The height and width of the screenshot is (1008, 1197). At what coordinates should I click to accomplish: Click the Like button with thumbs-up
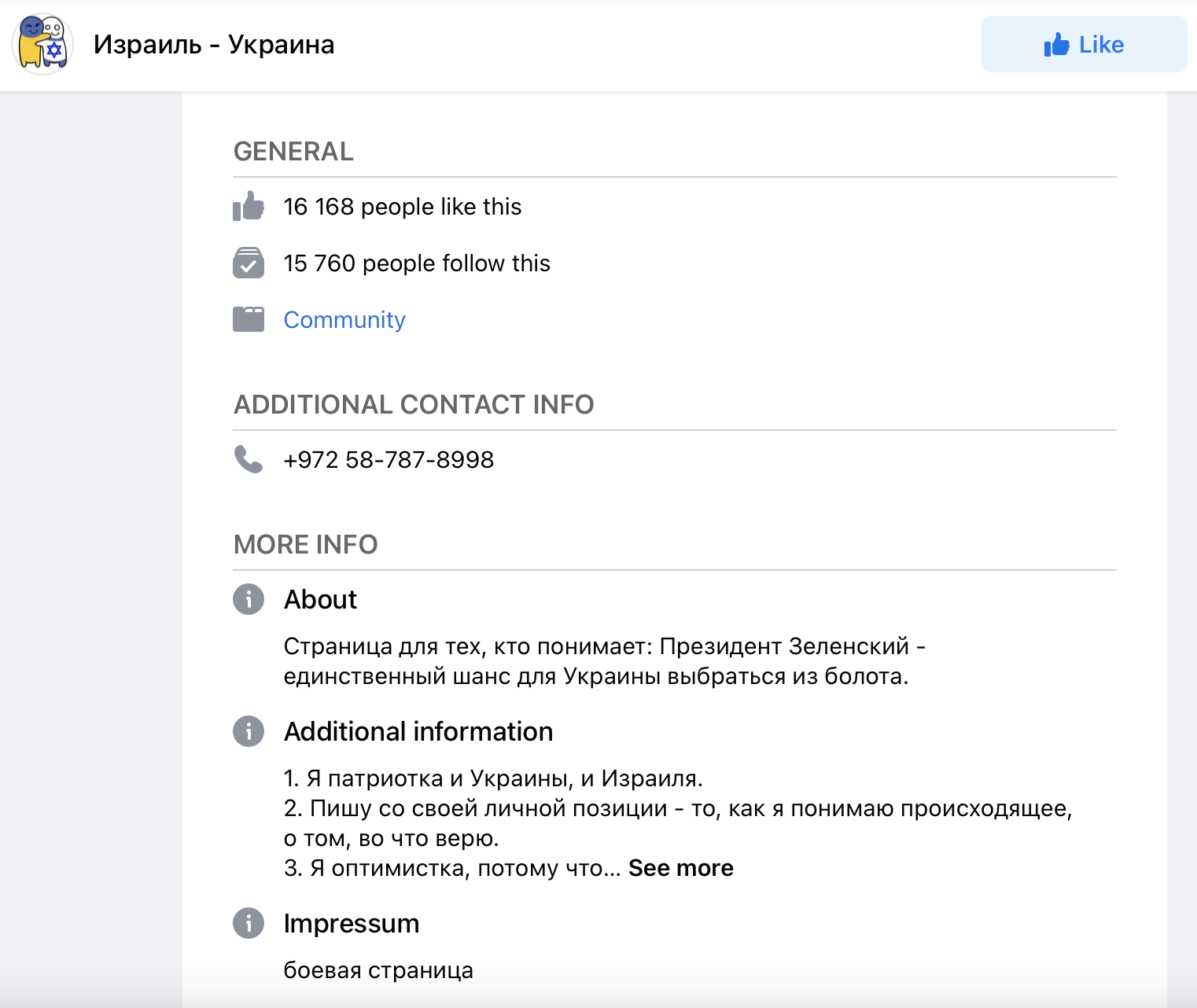coord(1084,44)
